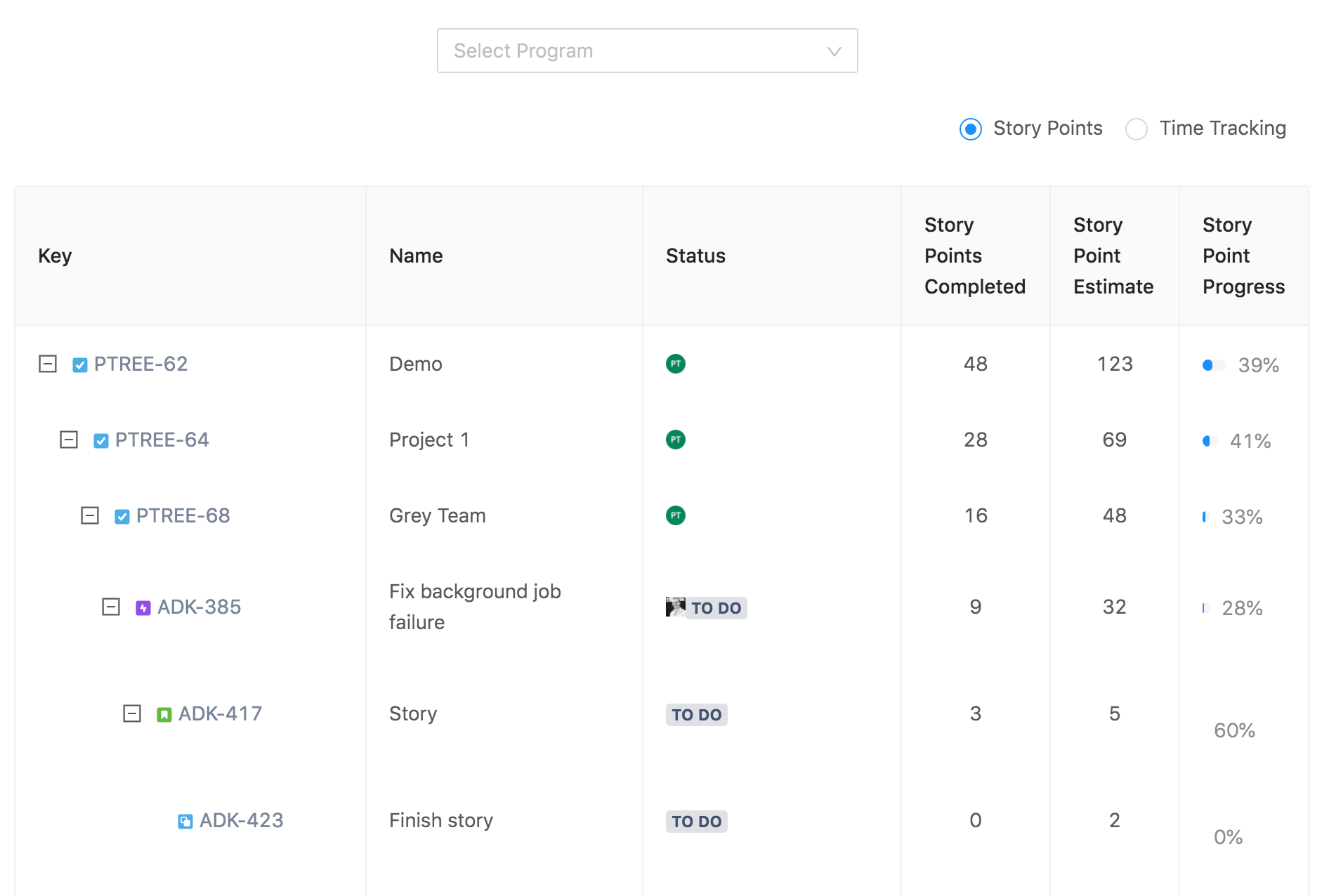Click the Status column header
Screen dimensions: 1322x896
tap(695, 256)
